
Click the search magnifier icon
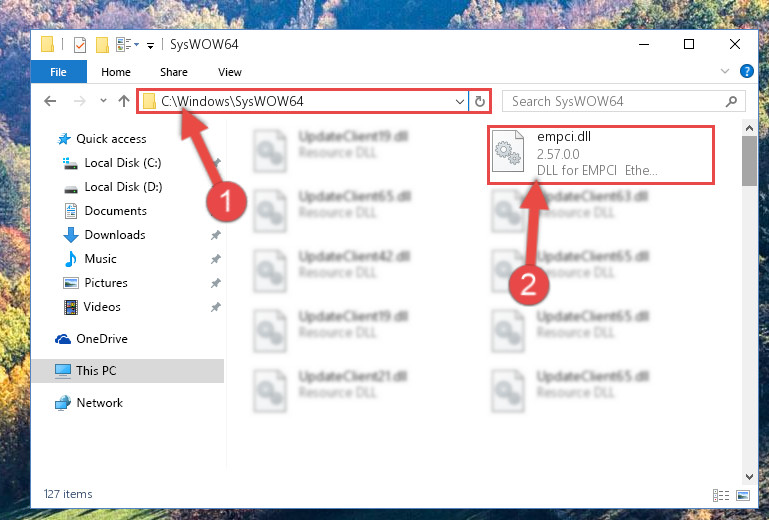(731, 102)
